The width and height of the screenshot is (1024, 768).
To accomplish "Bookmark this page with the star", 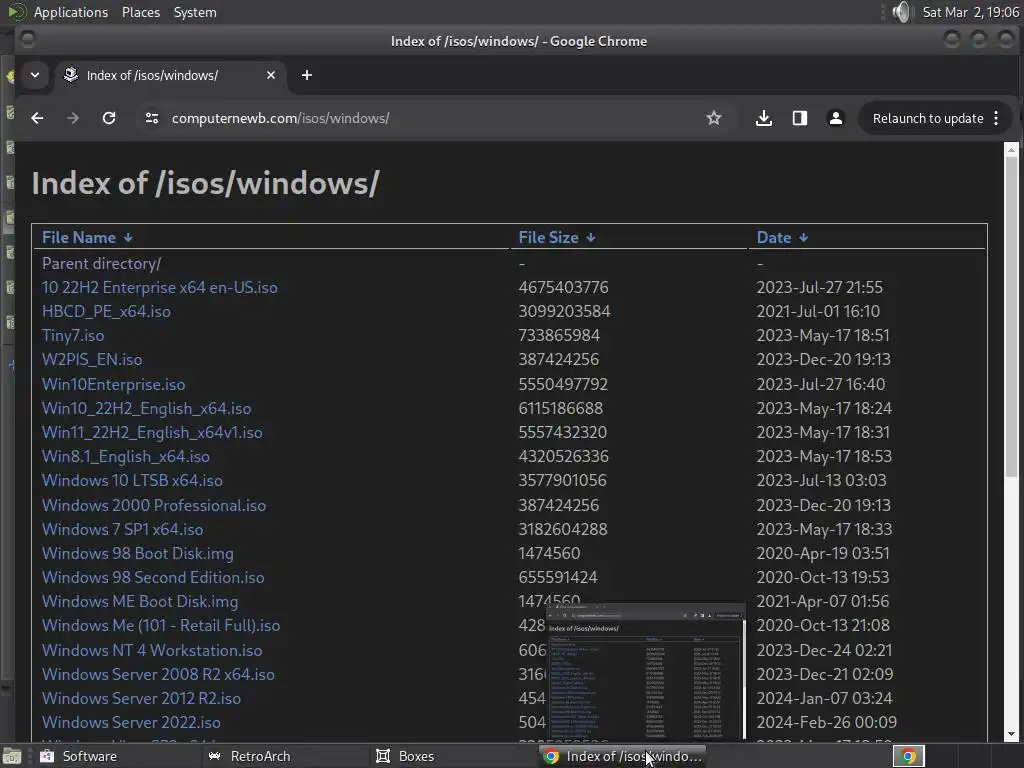I will [714, 118].
